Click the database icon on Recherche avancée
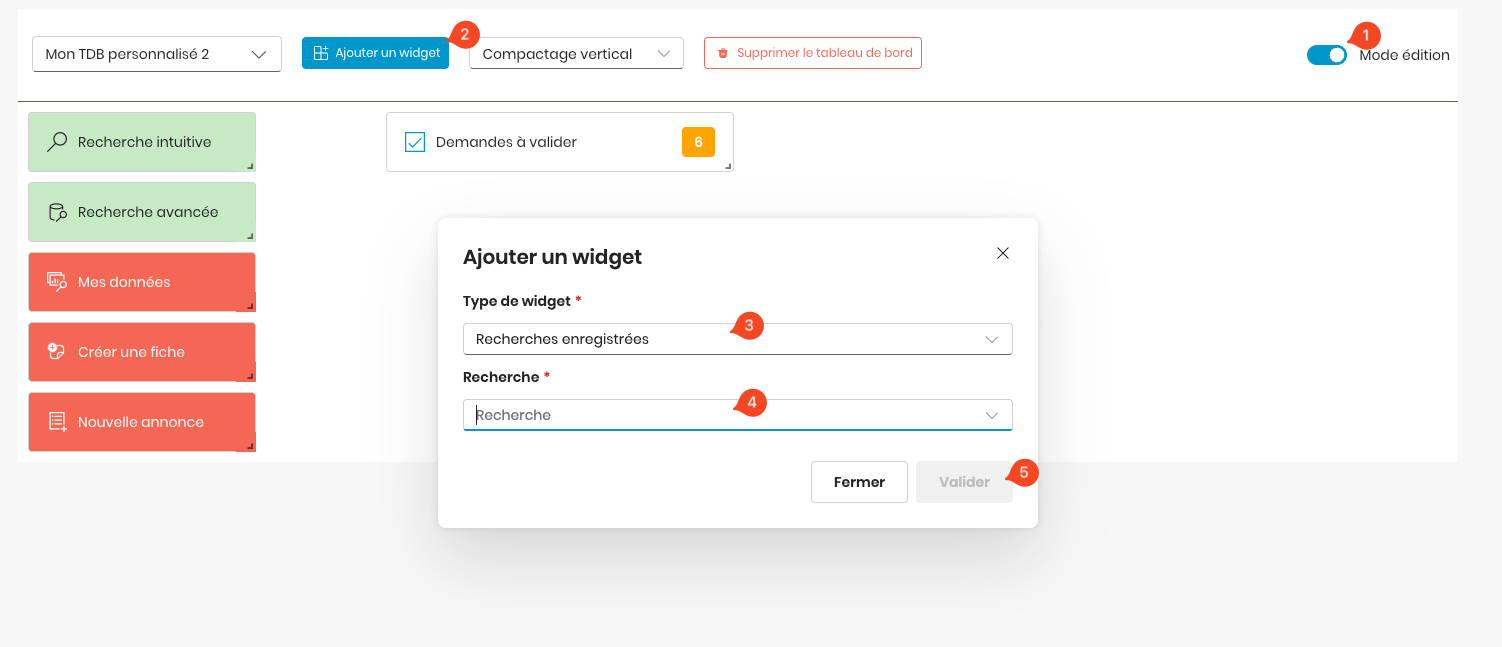Screen dimensions: 1502x647 (x=57, y=212)
